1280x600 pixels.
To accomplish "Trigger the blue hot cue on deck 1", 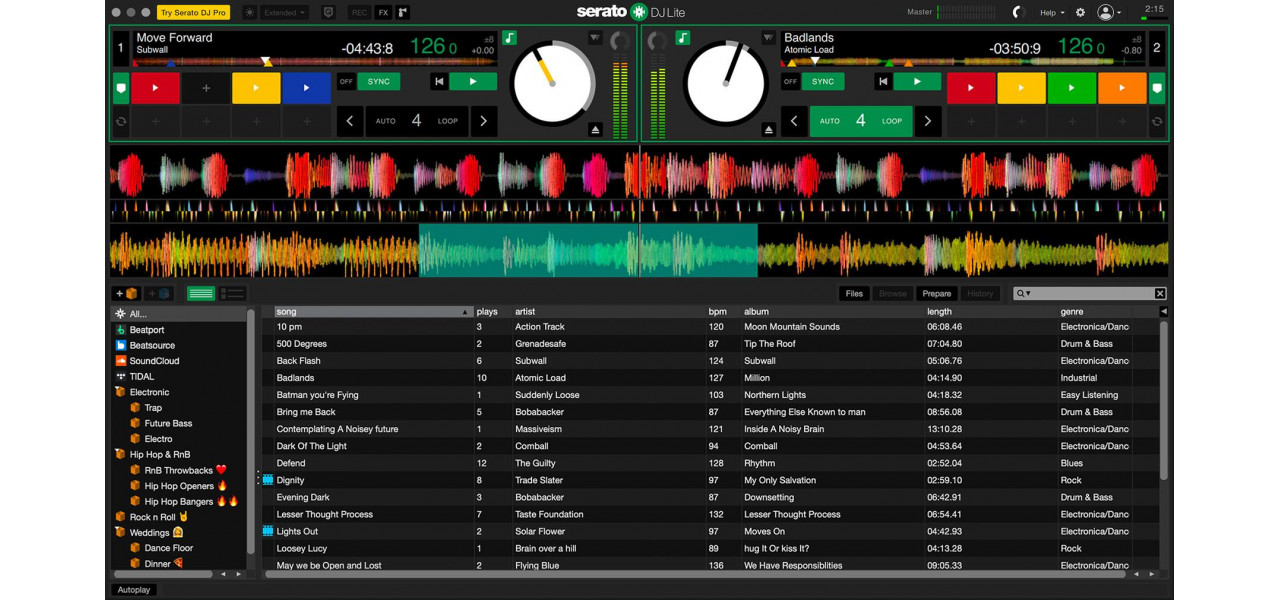I will tap(306, 88).
